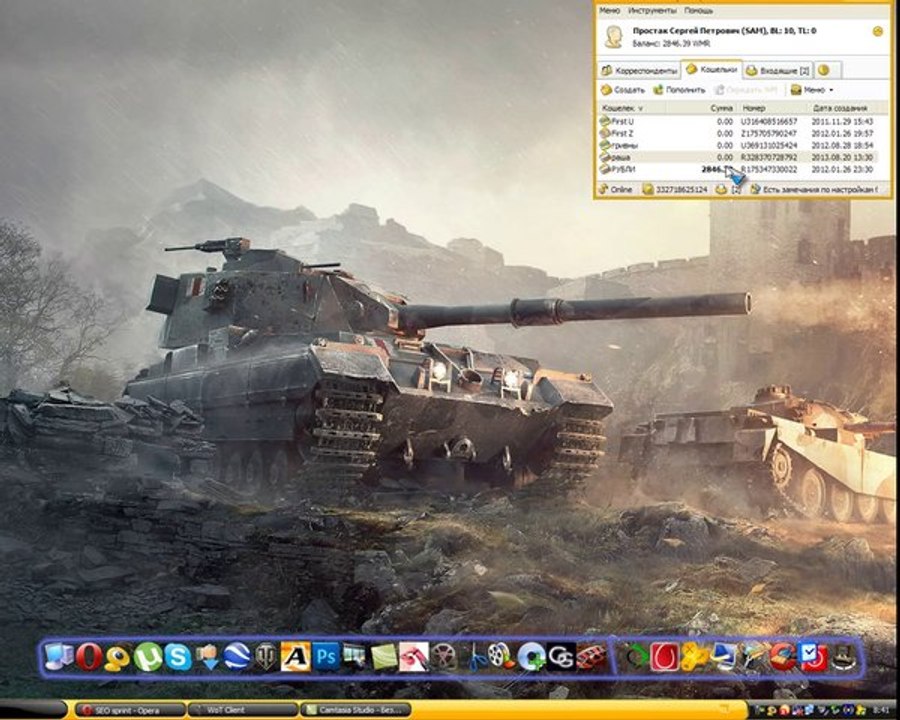Image resolution: width=900 pixels, height=720 pixels.
Task: Switch to SEO sprint - Opera taskbar window
Action: (130, 710)
